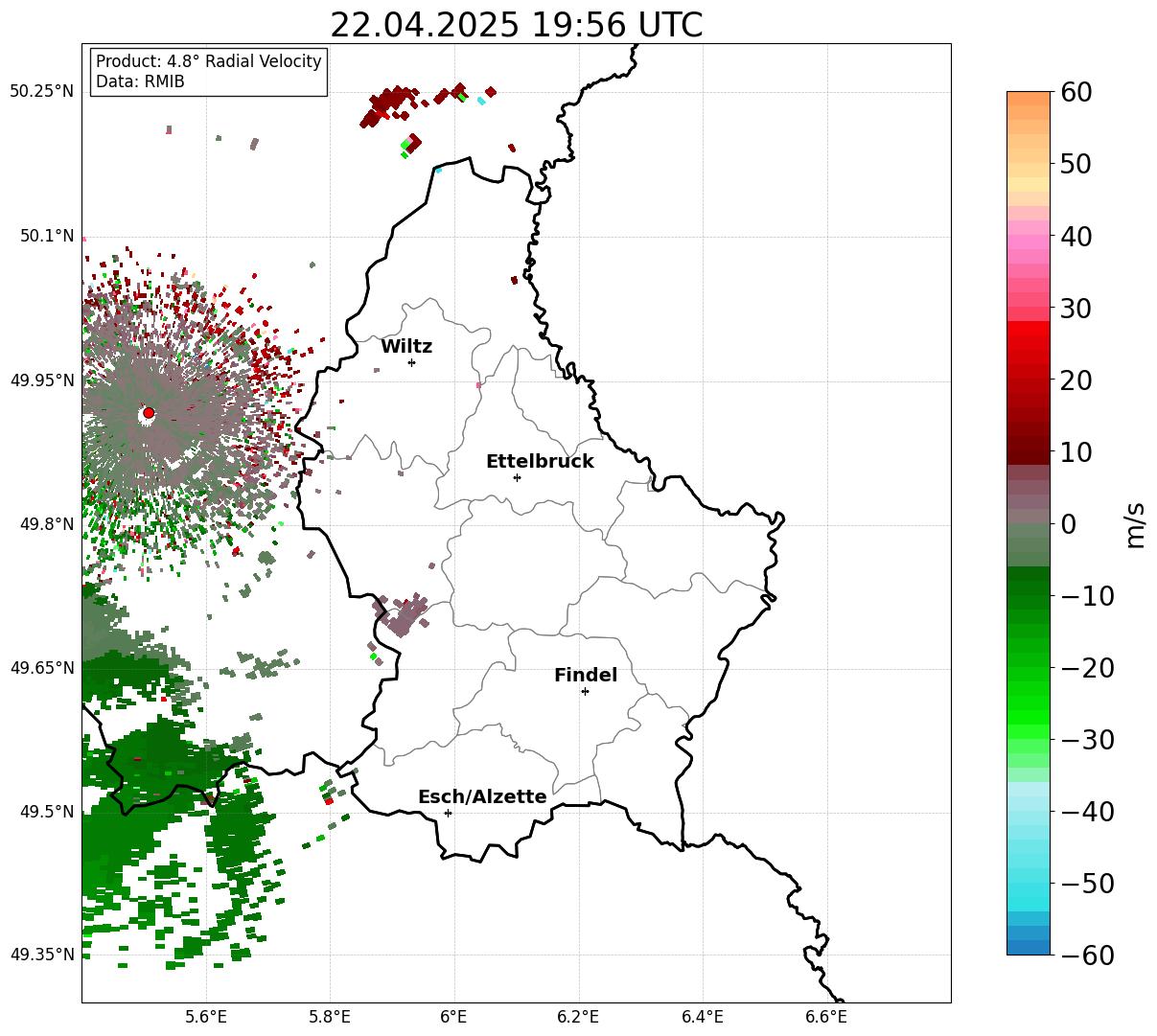Click 'Product: 4.8° Radial Velocity' label

[209, 61]
